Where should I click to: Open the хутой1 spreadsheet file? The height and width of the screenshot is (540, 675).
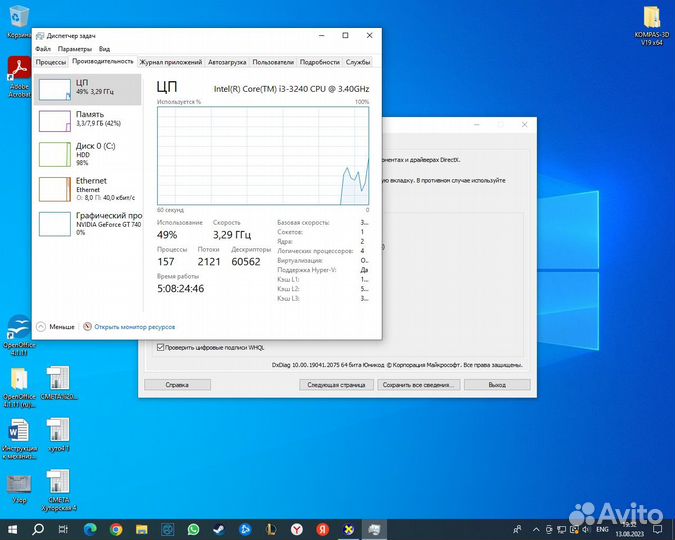59,435
